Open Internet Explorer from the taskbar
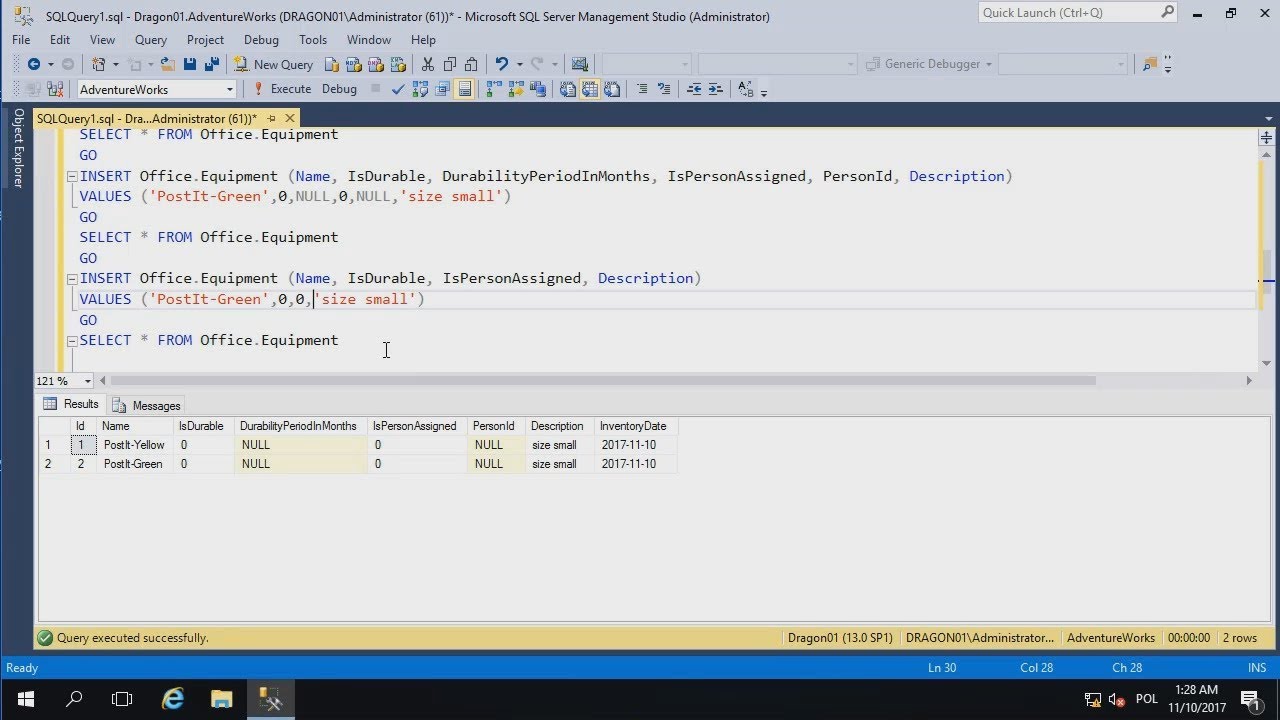1280x720 pixels. 173,699
